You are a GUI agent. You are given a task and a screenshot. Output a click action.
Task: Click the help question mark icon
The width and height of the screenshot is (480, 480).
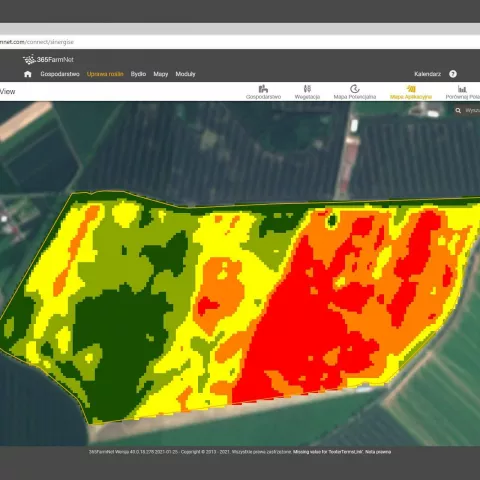pos(453,74)
